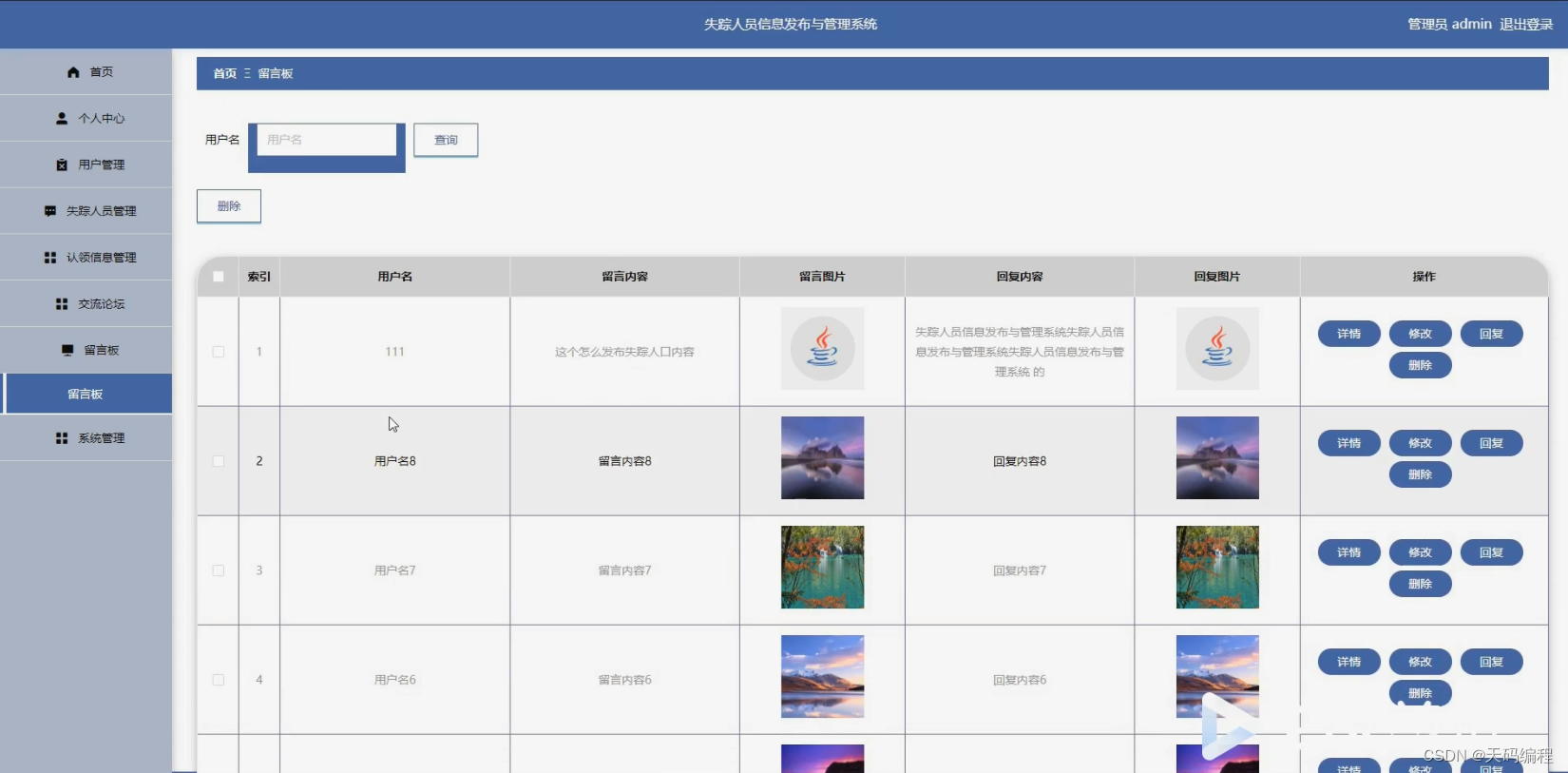Click 回复 button for 用户名7
The image size is (1568, 773).
(1492, 552)
